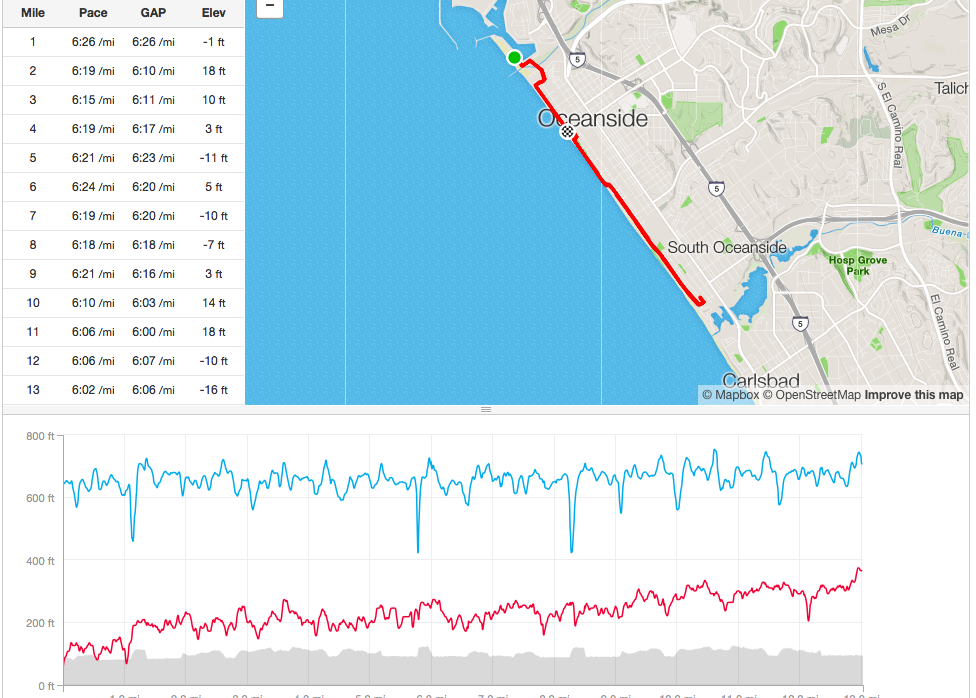Click the turnaround end of the red route
976x698 pixels.
click(x=702, y=301)
